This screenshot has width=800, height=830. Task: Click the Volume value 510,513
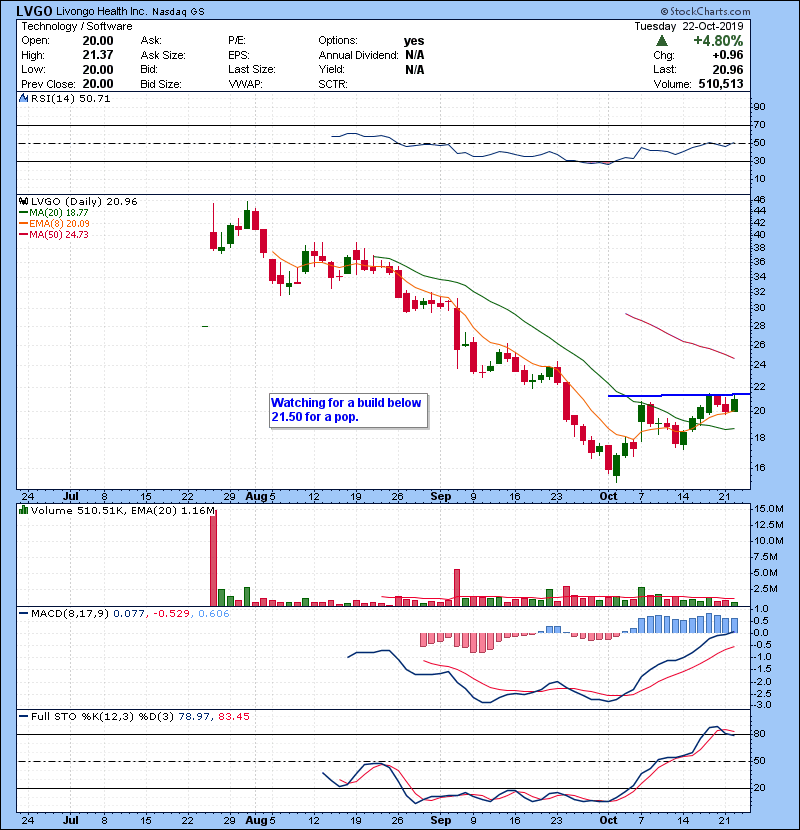click(721, 84)
